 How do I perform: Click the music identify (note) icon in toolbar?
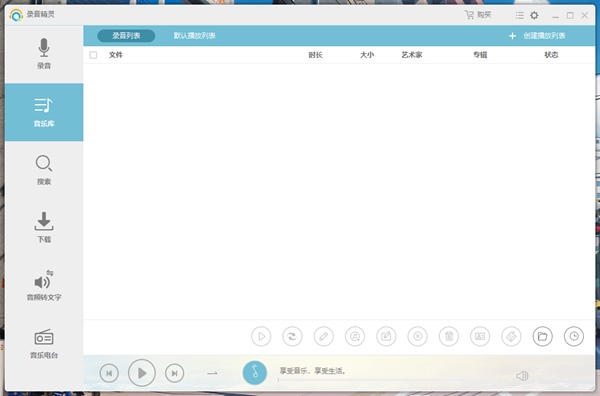click(355, 336)
